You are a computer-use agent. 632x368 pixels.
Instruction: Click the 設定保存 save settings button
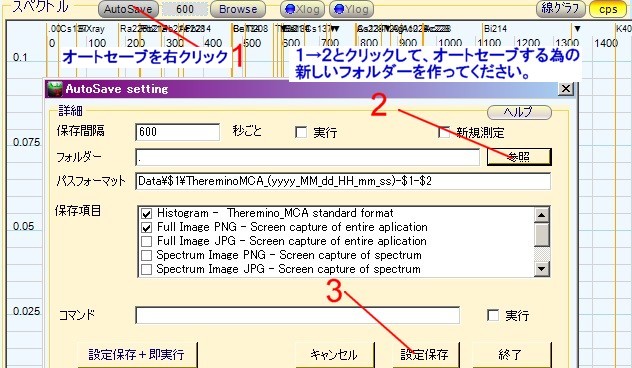pyautogui.click(x=425, y=355)
